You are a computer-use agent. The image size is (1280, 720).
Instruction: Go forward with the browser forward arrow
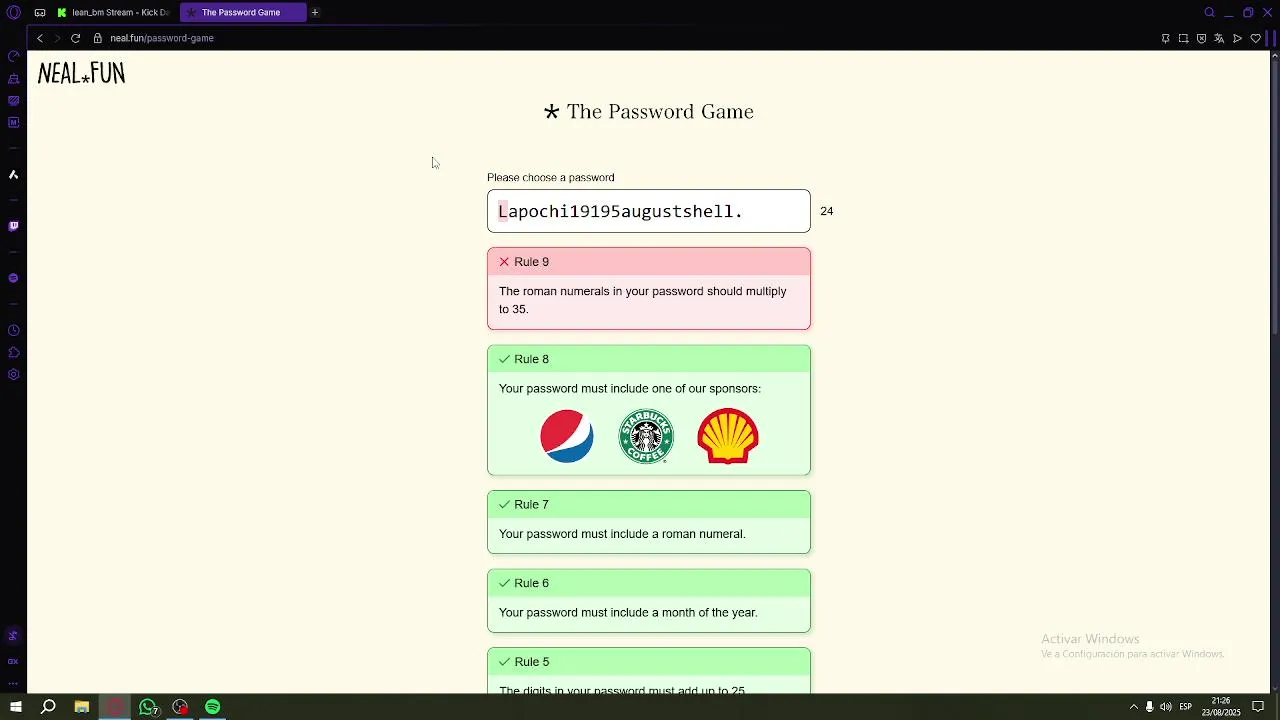coord(57,38)
